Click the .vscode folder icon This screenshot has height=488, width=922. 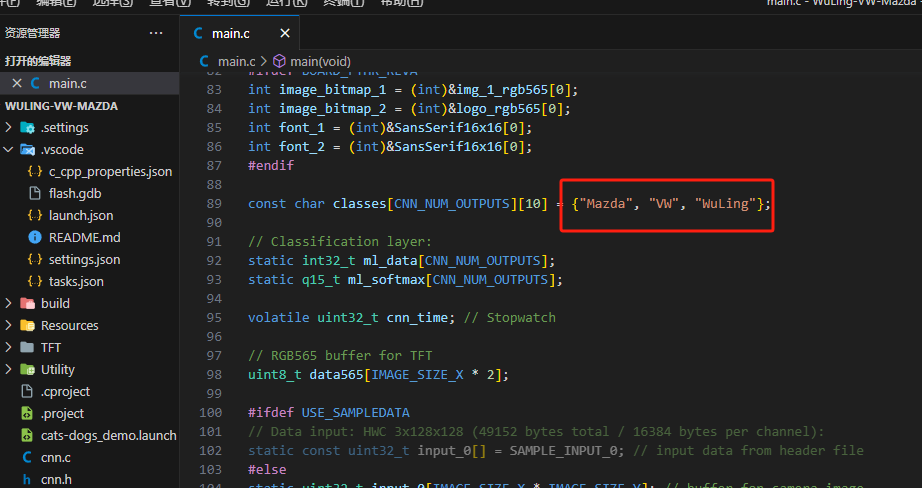(x=27, y=149)
